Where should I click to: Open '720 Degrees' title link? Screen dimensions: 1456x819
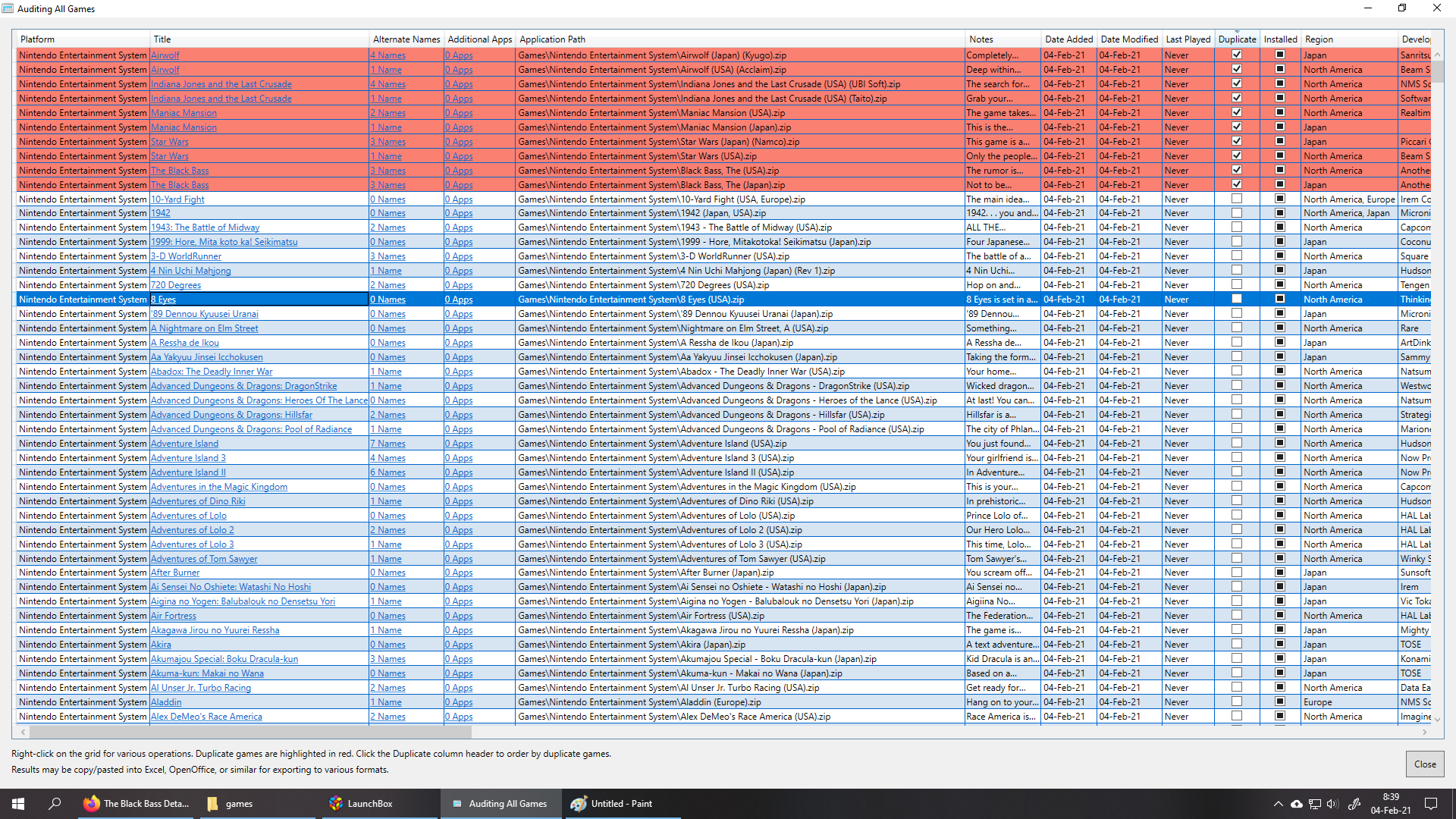coord(176,285)
